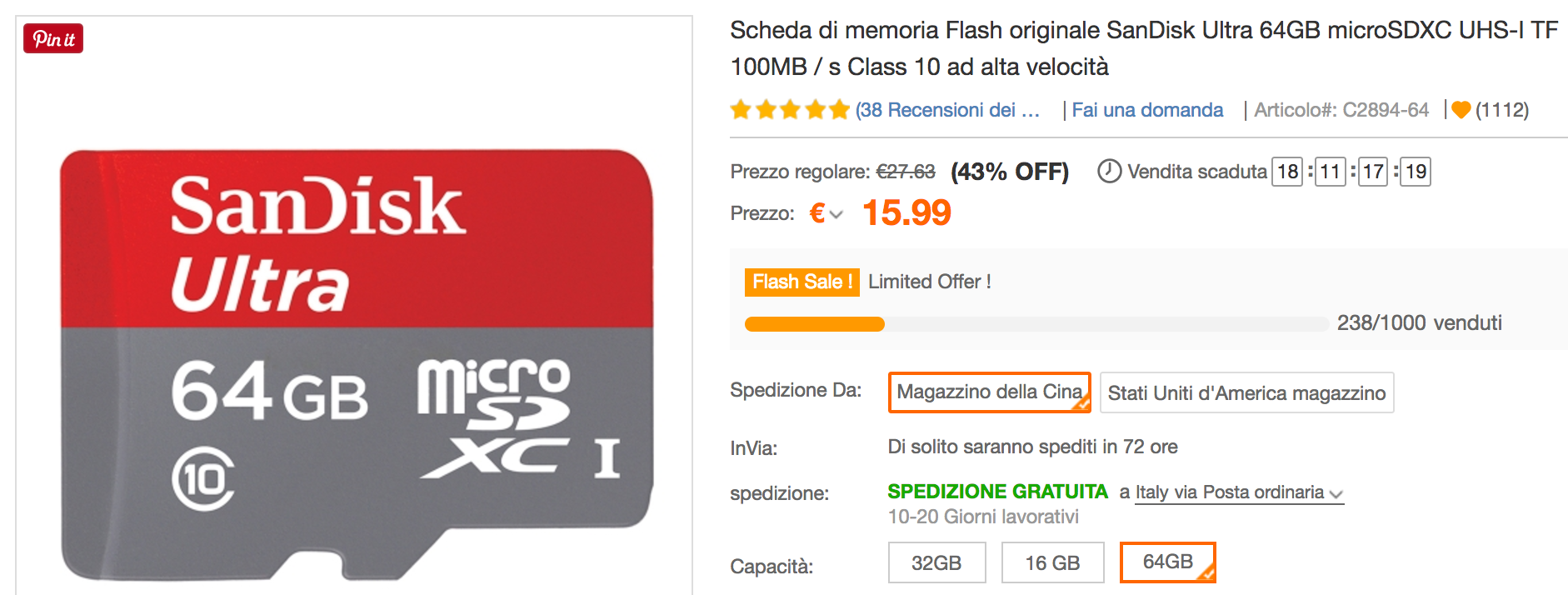This screenshot has height=595, width=1568.
Task: Click the hours box of countdown timer
Action: (x=1287, y=172)
